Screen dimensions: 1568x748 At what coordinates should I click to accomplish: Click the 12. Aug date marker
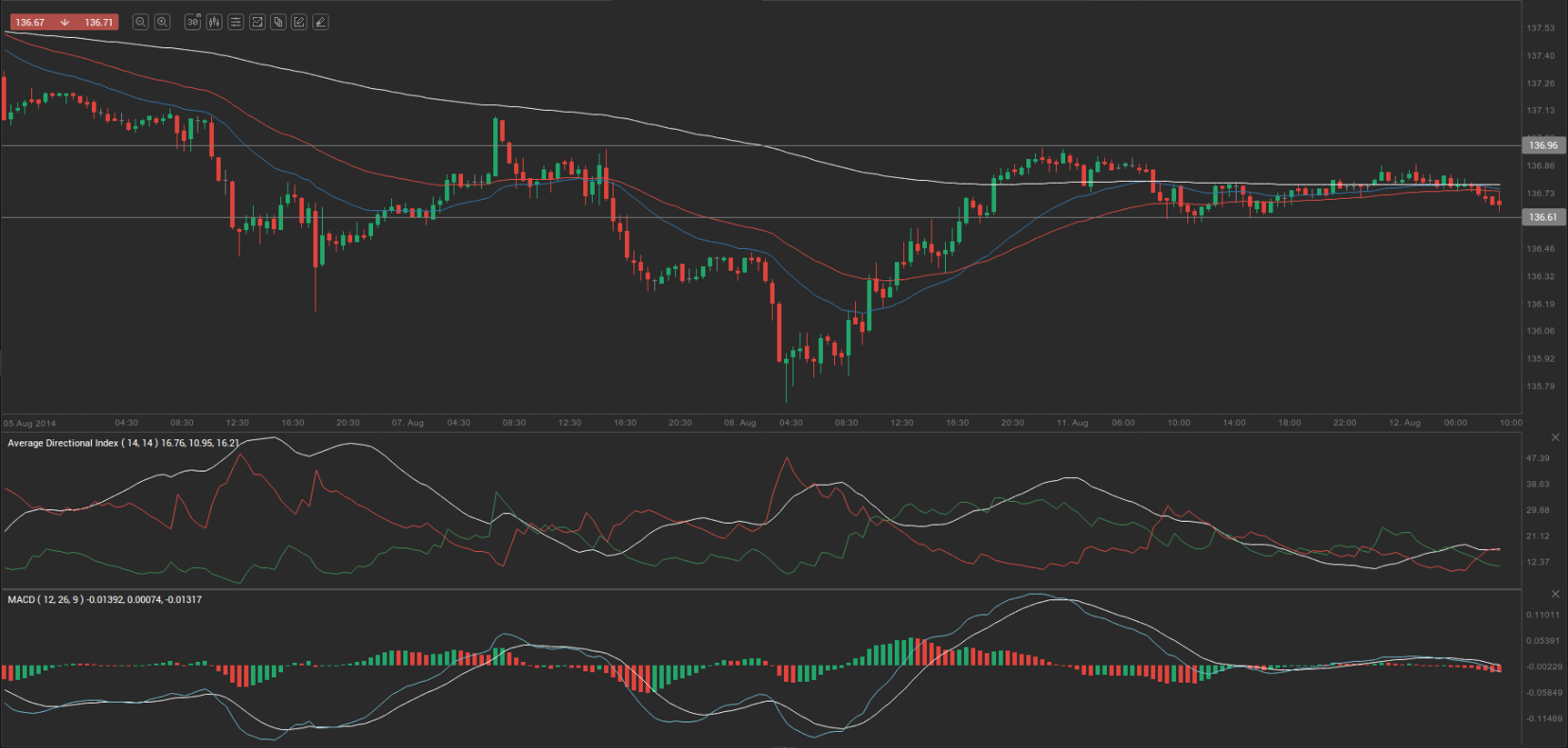1404,423
